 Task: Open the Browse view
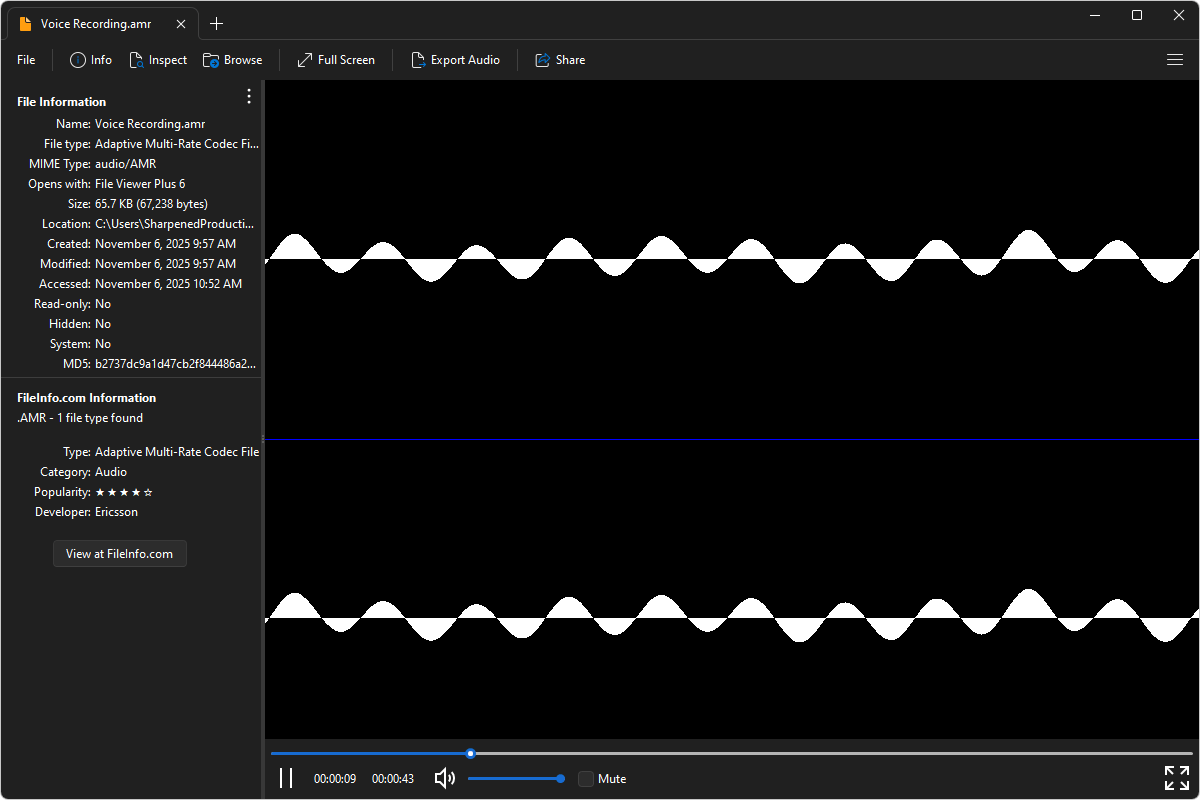(x=232, y=60)
